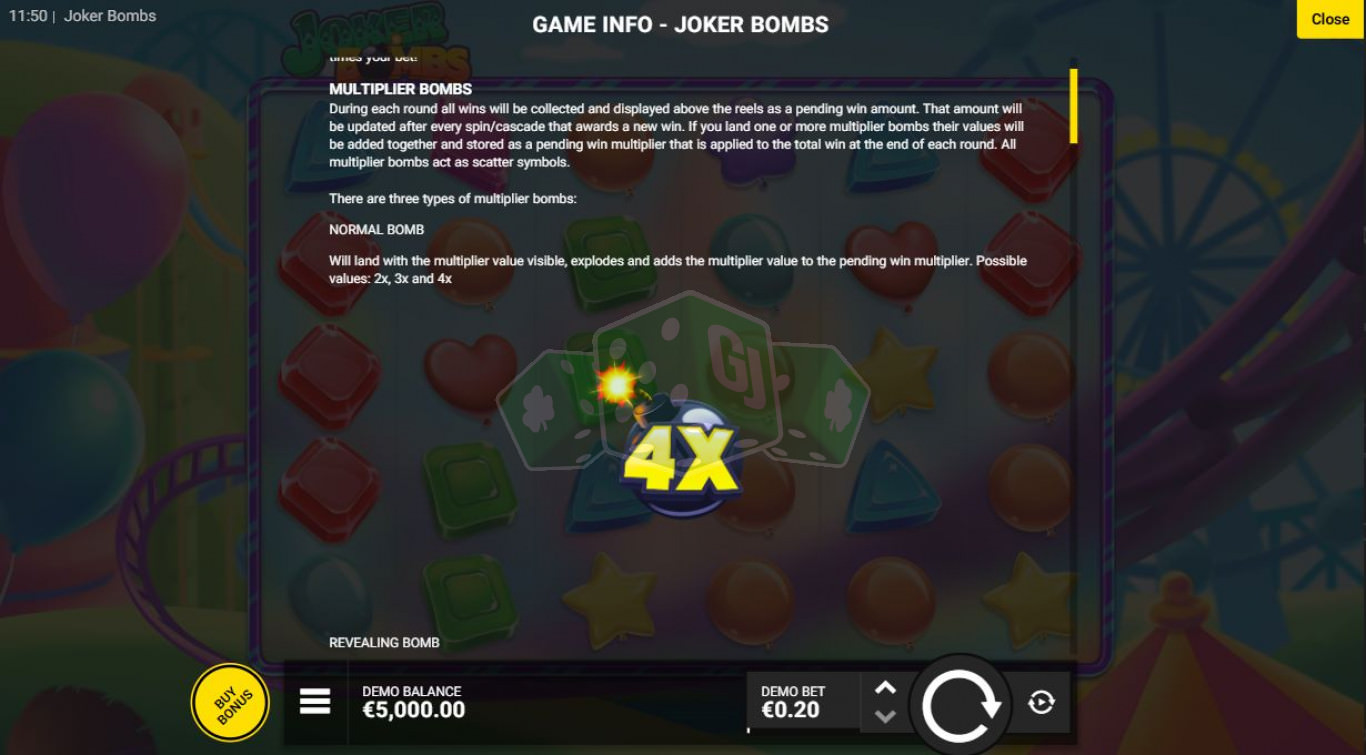
Task: Open the hamburger menu
Action: coord(315,702)
